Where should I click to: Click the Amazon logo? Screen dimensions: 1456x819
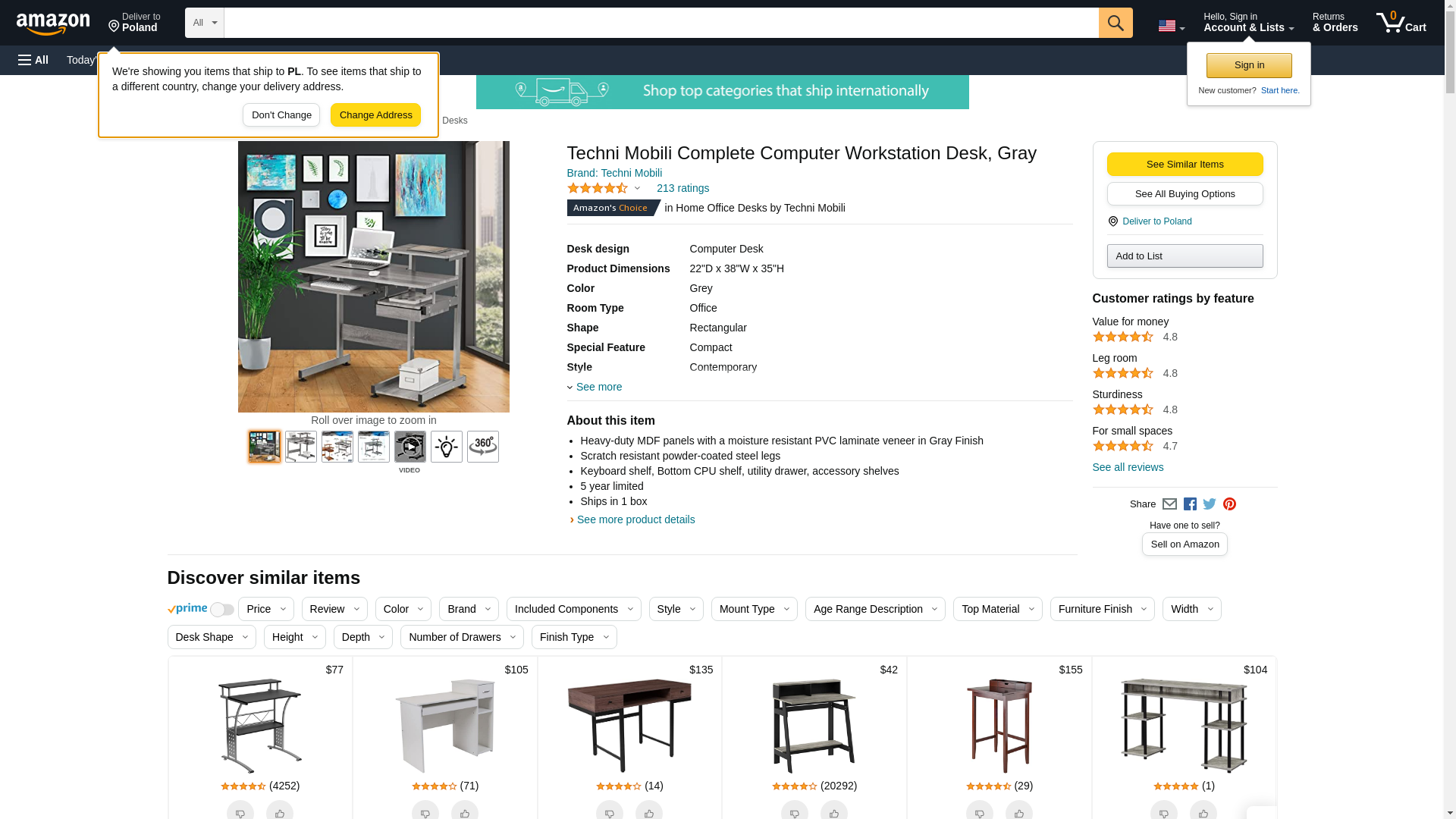click(53, 24)
